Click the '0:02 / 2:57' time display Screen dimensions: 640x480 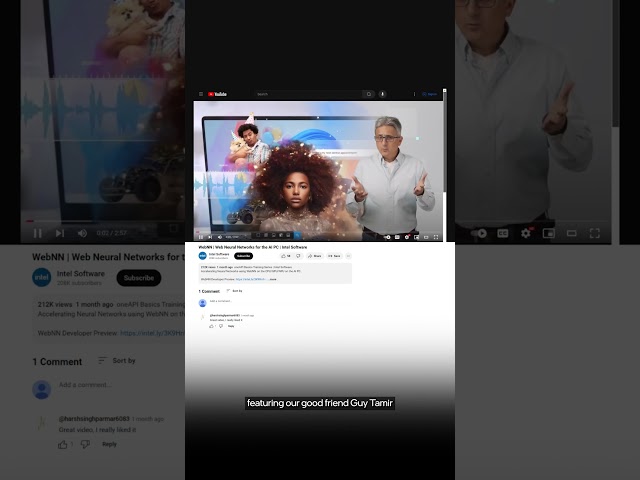coord(112,233)
